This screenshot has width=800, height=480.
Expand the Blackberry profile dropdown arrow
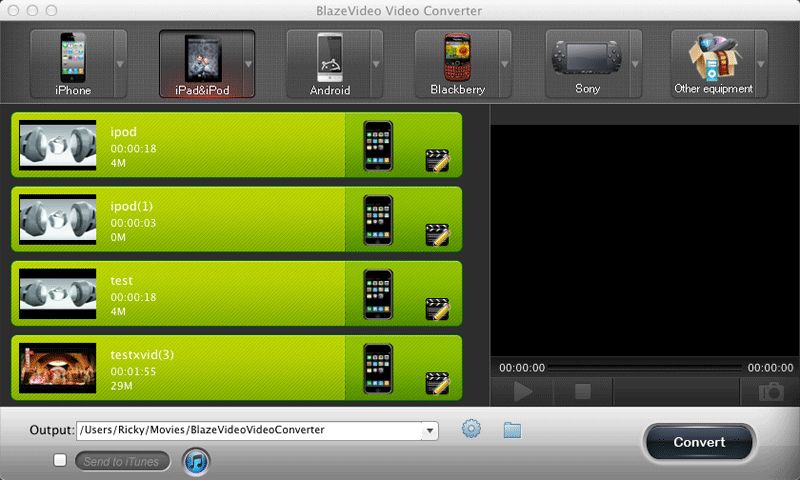[x=505, y=64]
